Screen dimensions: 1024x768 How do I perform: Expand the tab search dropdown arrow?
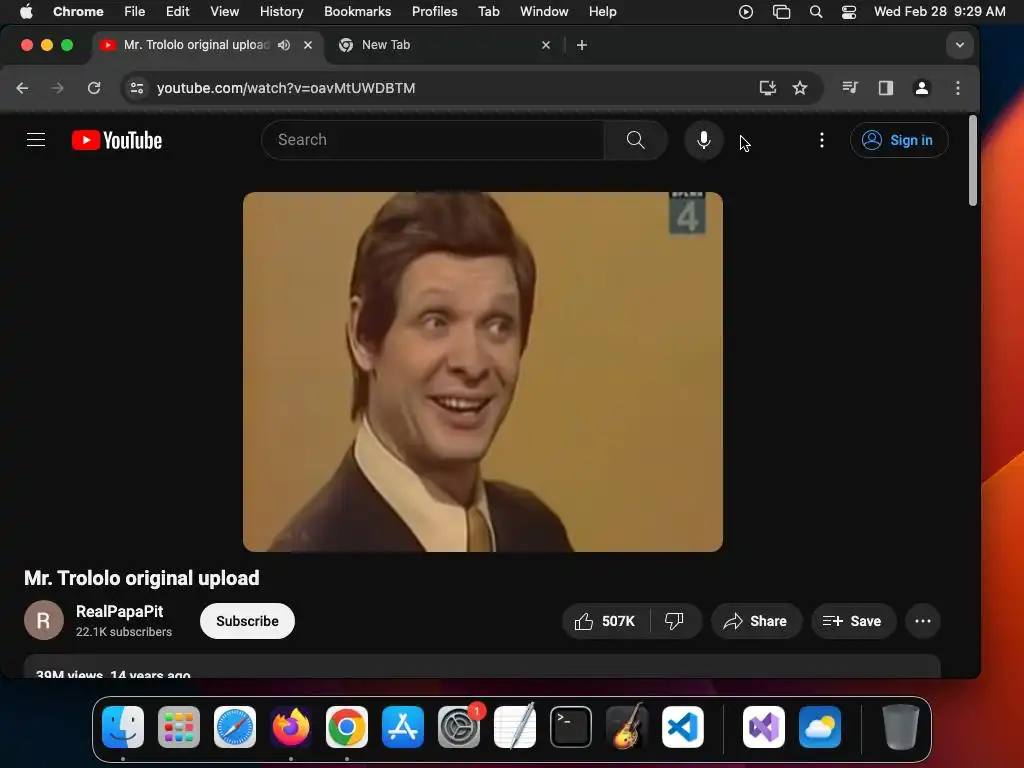959,45
